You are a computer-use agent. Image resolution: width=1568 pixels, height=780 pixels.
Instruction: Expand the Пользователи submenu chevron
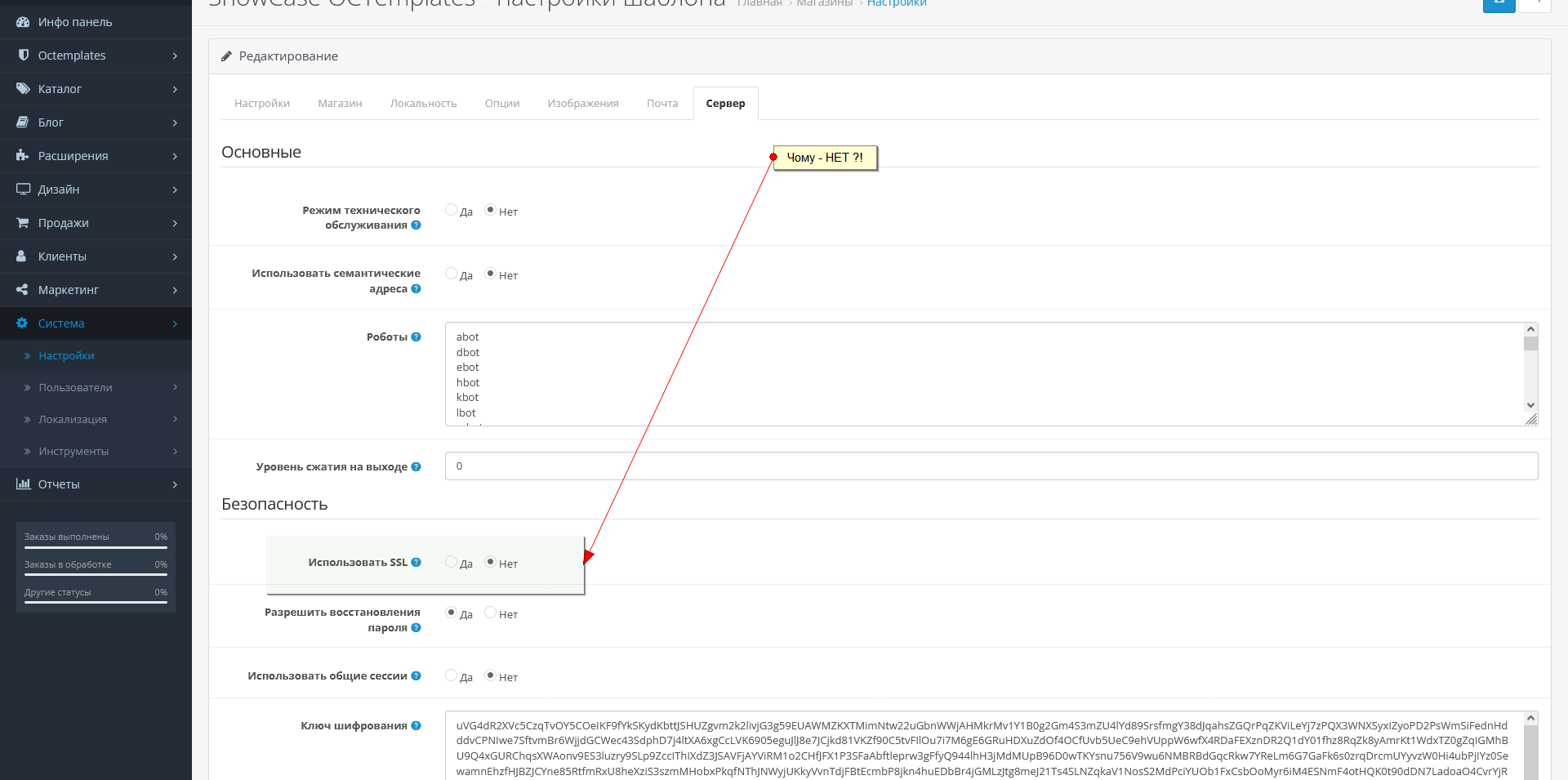tap(175, 387)
